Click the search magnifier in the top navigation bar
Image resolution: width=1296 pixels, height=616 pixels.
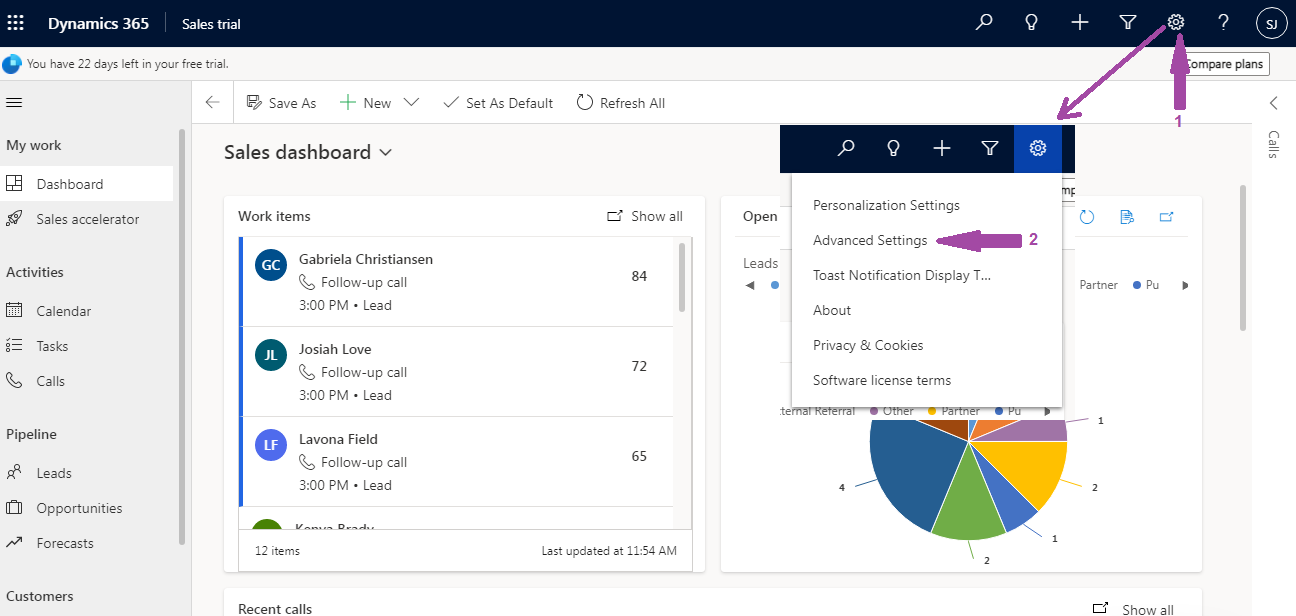click(x=984, y=23)
